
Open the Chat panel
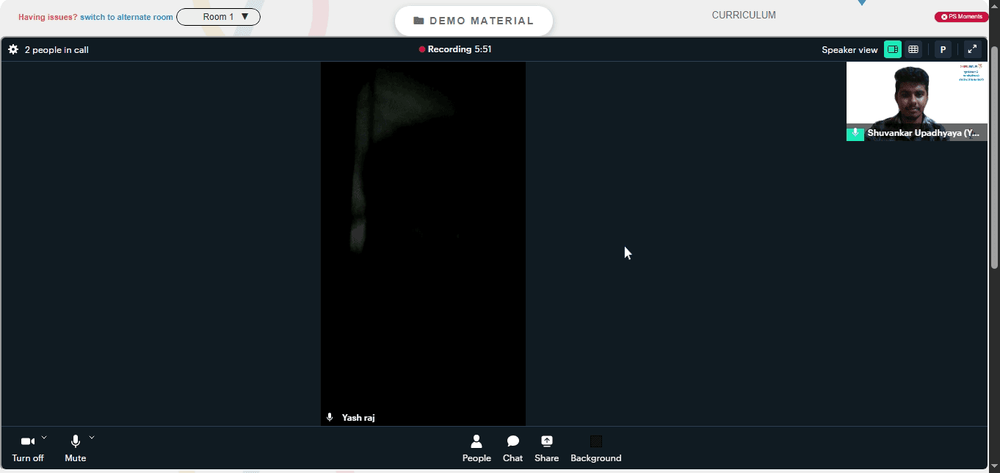[x=513, y=449]
